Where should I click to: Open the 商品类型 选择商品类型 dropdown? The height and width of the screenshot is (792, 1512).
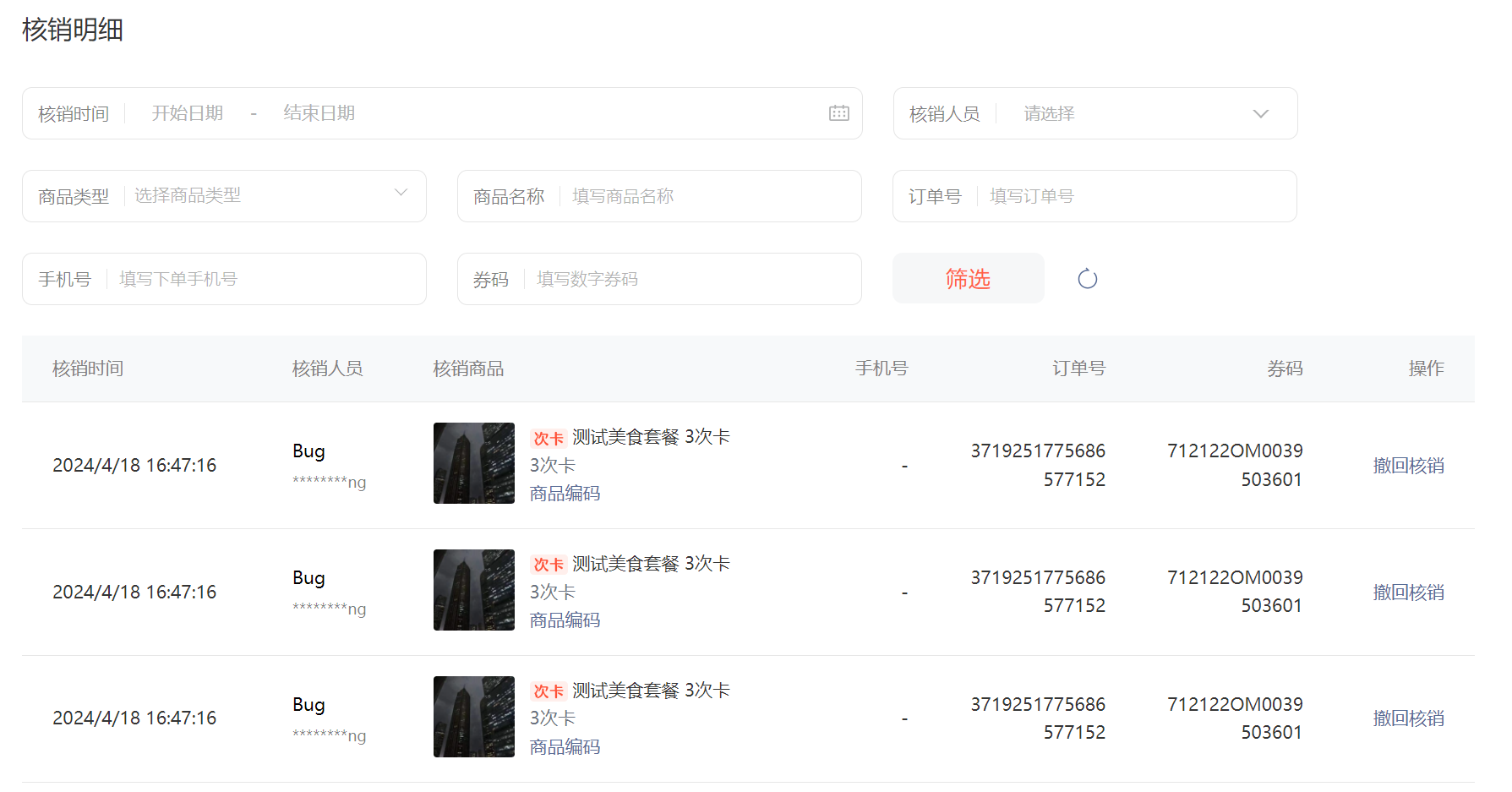tap(224, 196)
